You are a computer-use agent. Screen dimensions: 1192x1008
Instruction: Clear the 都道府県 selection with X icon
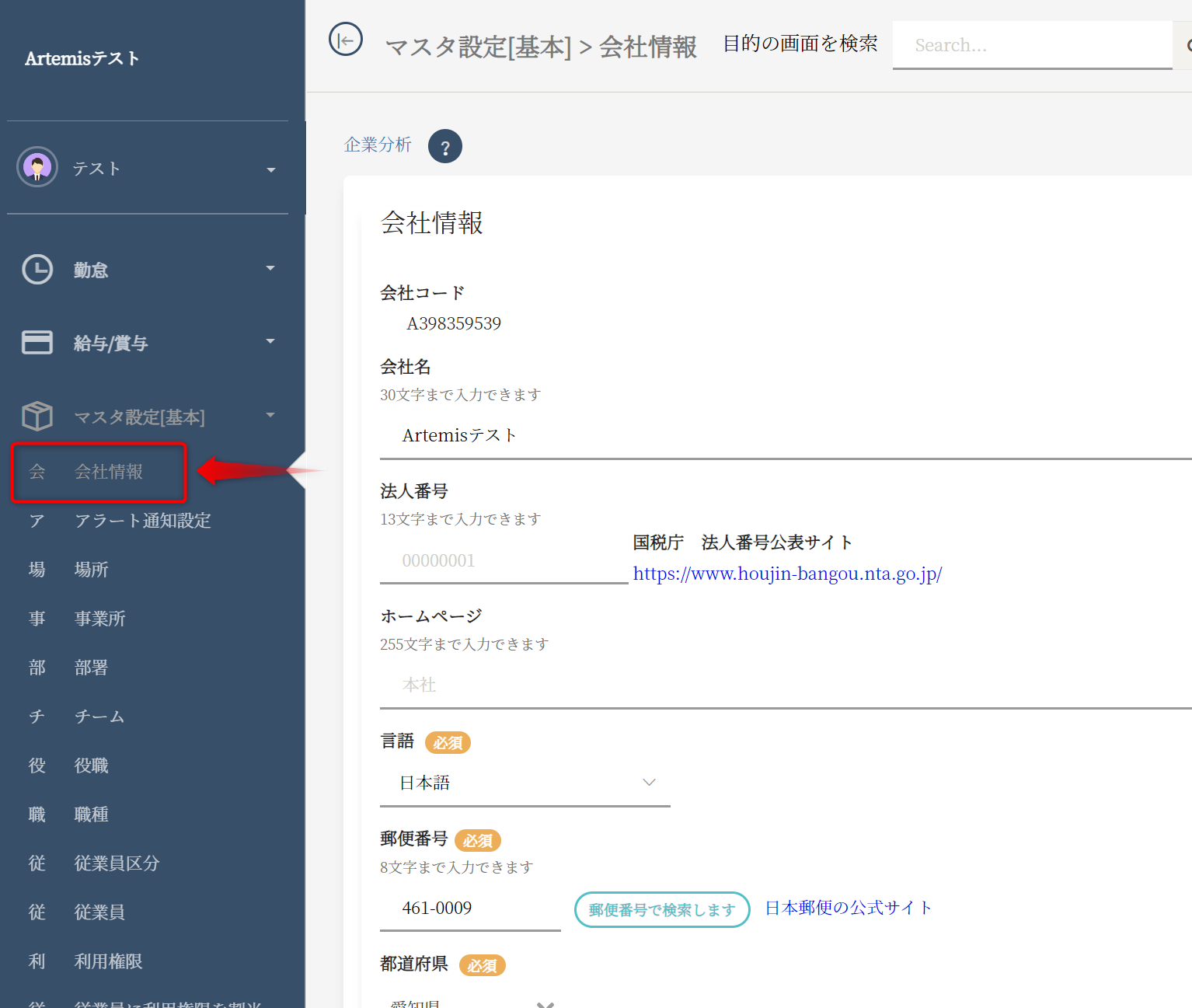pyautogui.click(x=545, y=1003)
